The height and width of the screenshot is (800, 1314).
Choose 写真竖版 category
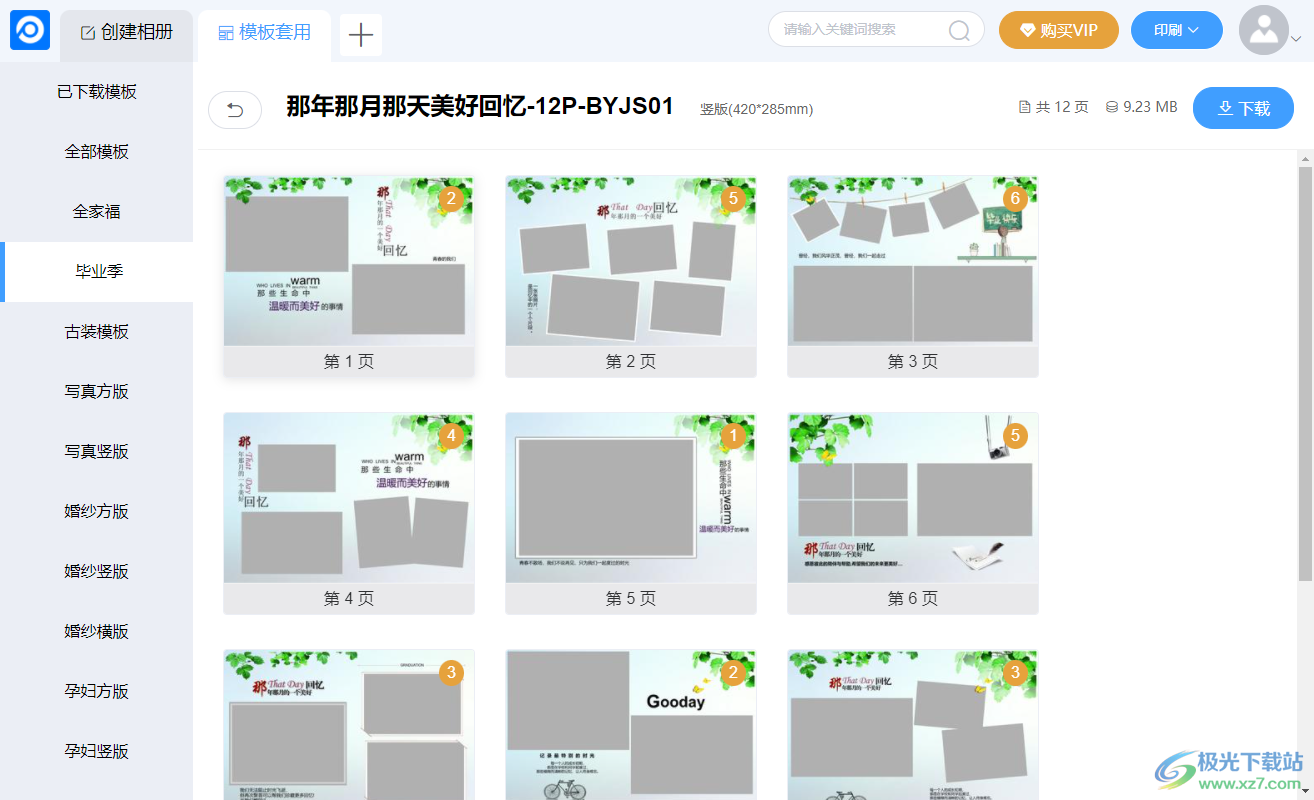[x=97, y=452]
